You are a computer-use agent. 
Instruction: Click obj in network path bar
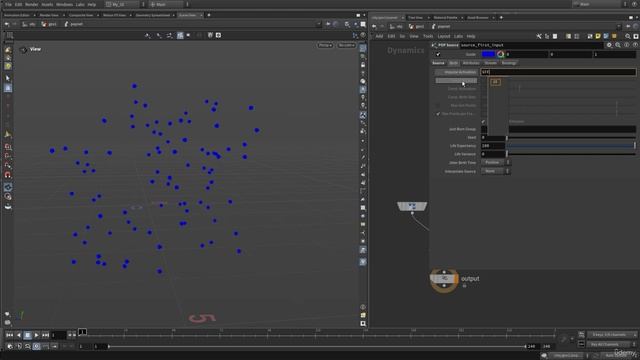(396, 27)
